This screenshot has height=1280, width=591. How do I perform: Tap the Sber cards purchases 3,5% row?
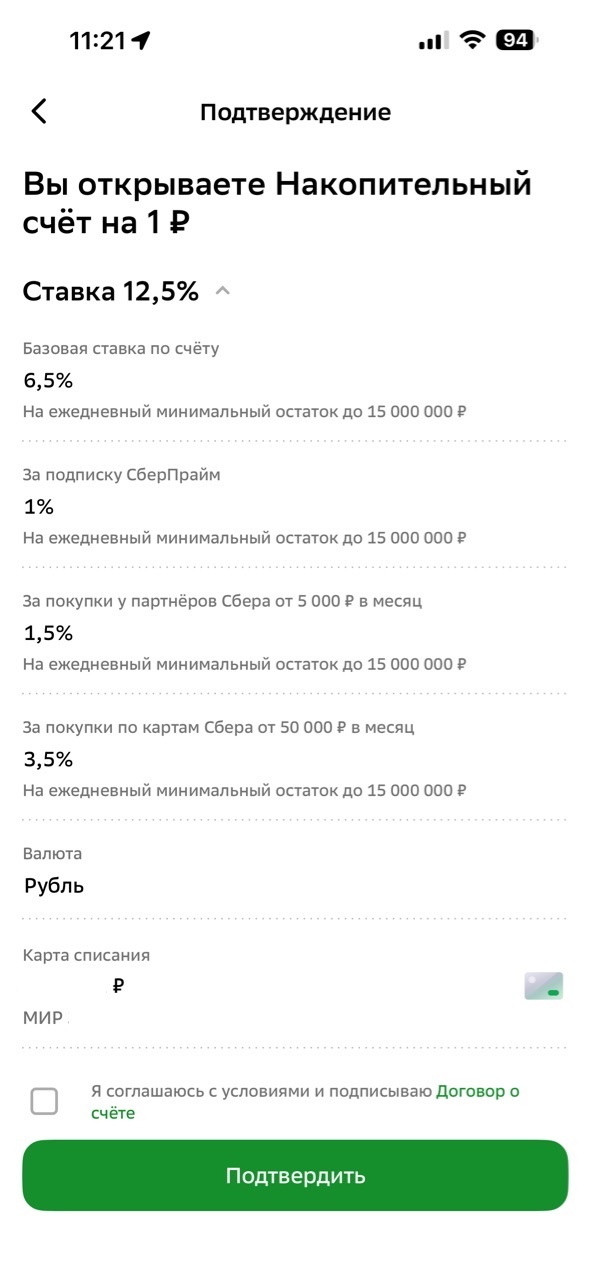coord(295,759)
